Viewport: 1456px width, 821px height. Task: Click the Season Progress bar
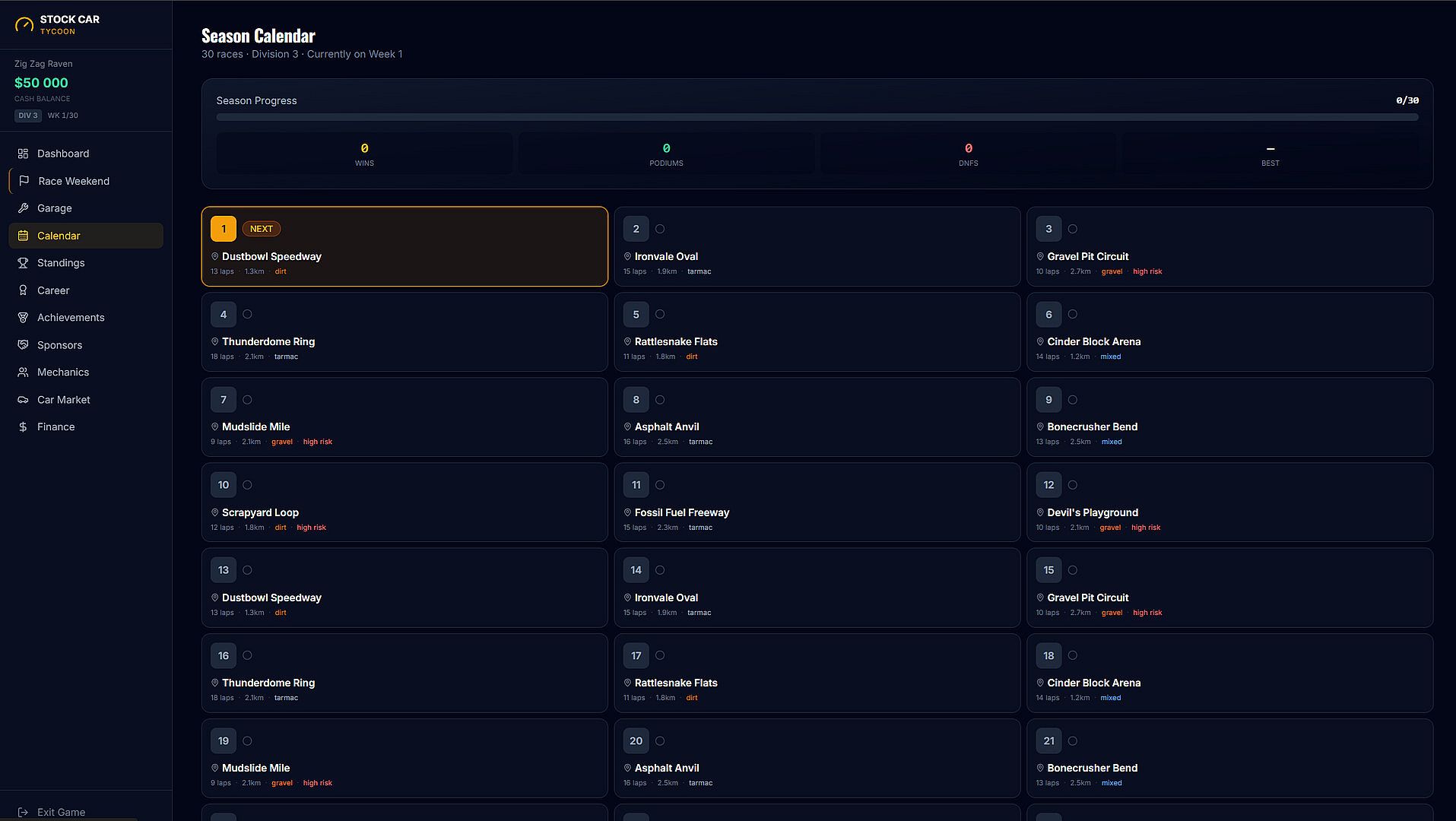[x=817, y=117]
